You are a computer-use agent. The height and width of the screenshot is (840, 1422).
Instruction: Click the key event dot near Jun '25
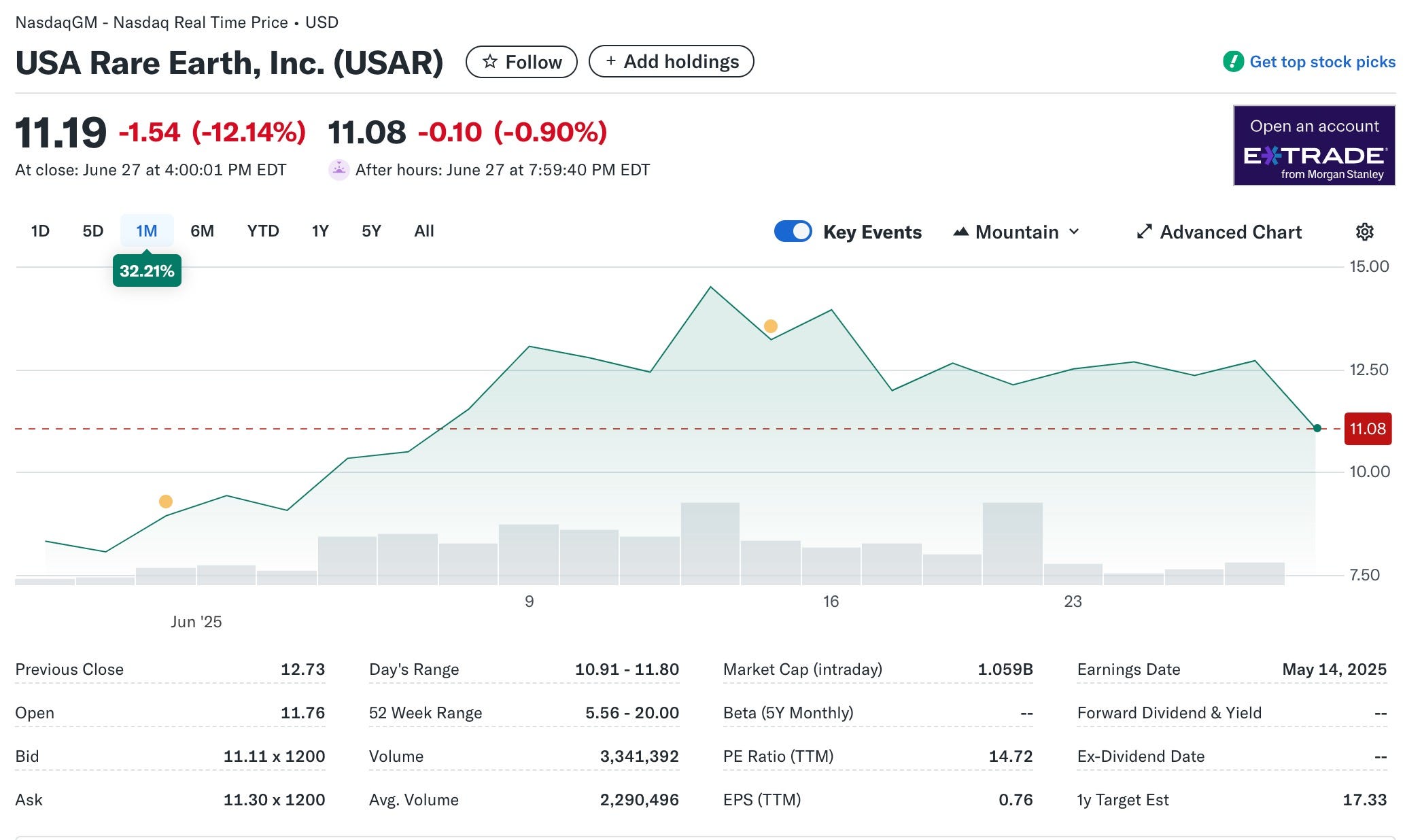pyautogui.click(x=165, y=502)
